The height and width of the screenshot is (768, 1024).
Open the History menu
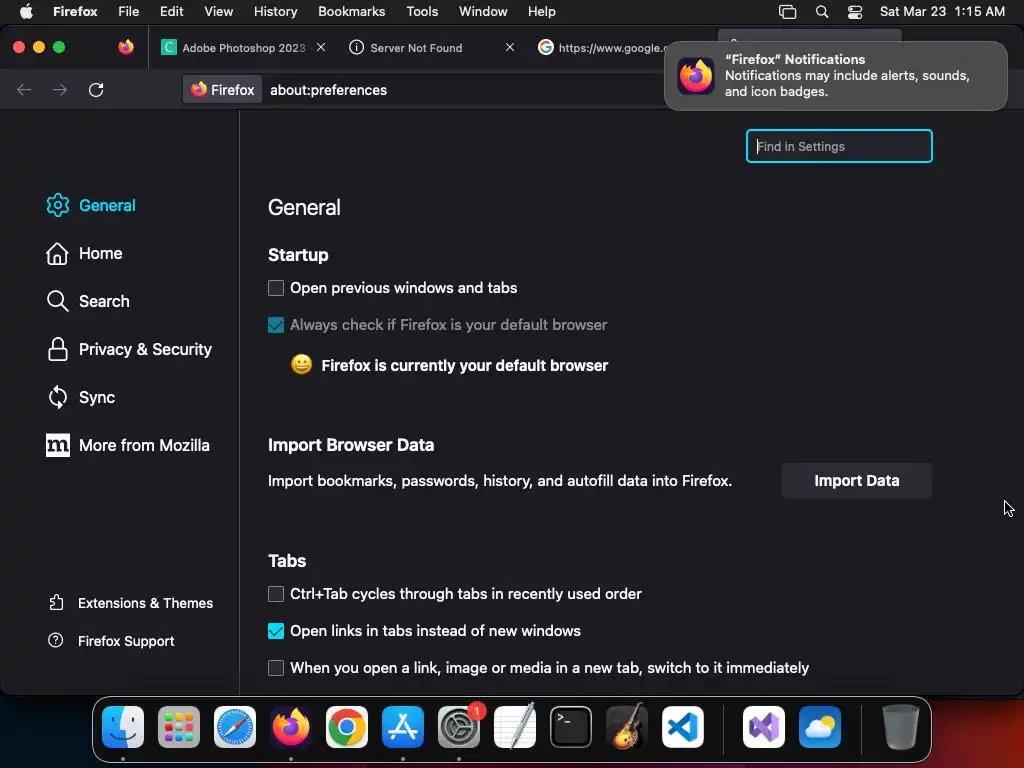tap(275, 12)
